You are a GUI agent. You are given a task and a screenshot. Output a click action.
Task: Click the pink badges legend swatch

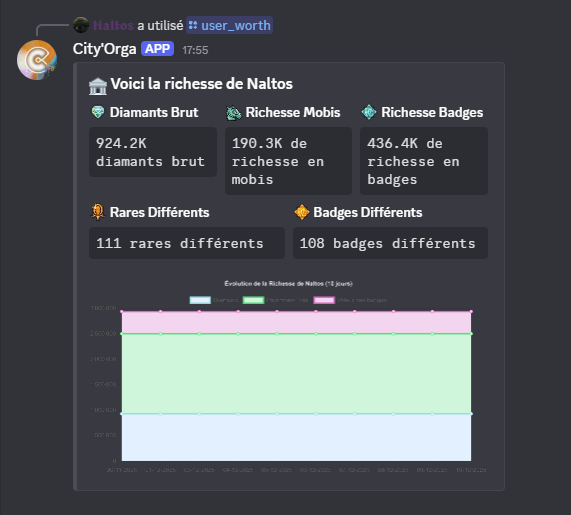(x=324, y=300)
